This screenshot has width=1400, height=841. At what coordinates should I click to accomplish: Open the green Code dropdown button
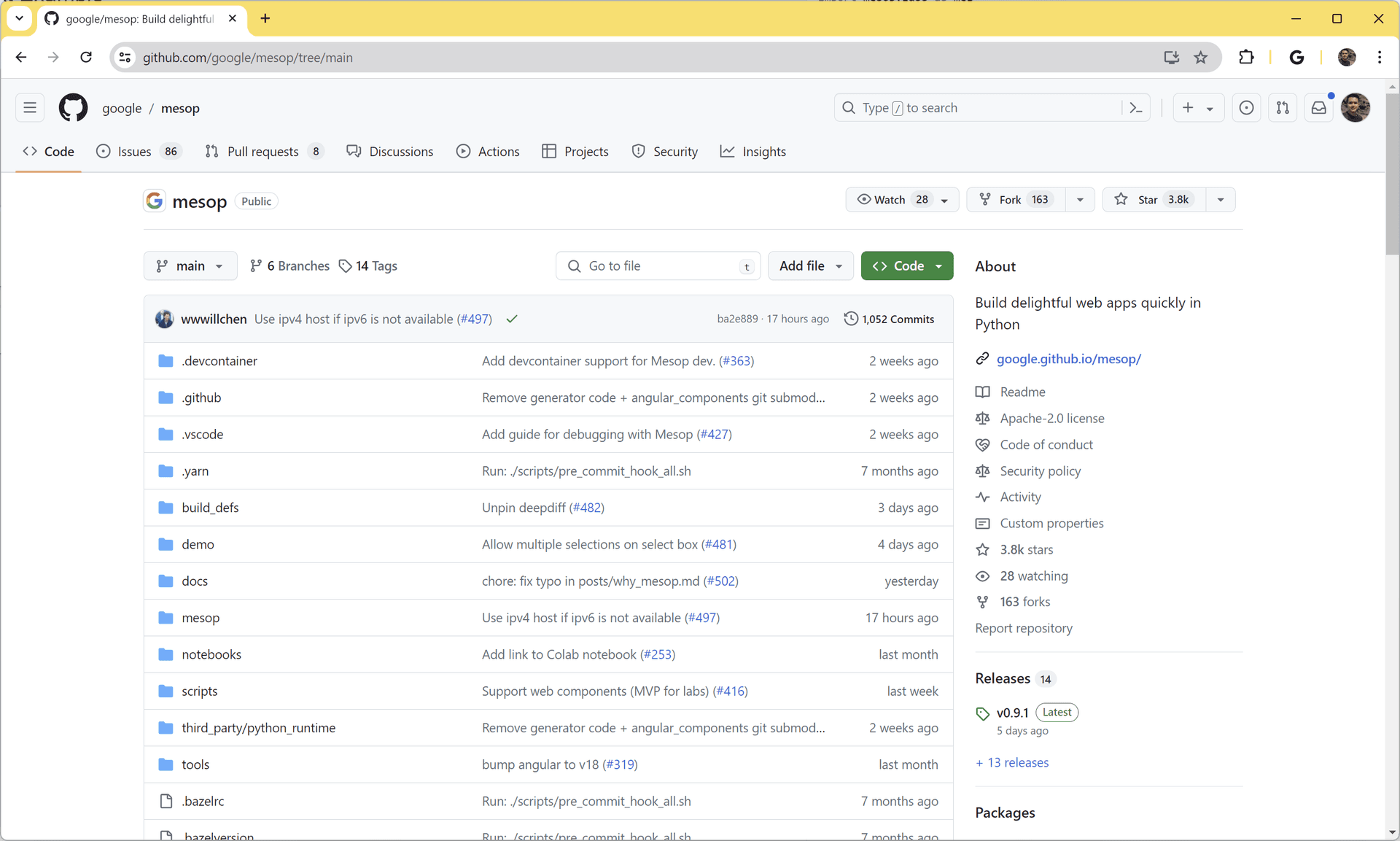click(x=907, y=266)
